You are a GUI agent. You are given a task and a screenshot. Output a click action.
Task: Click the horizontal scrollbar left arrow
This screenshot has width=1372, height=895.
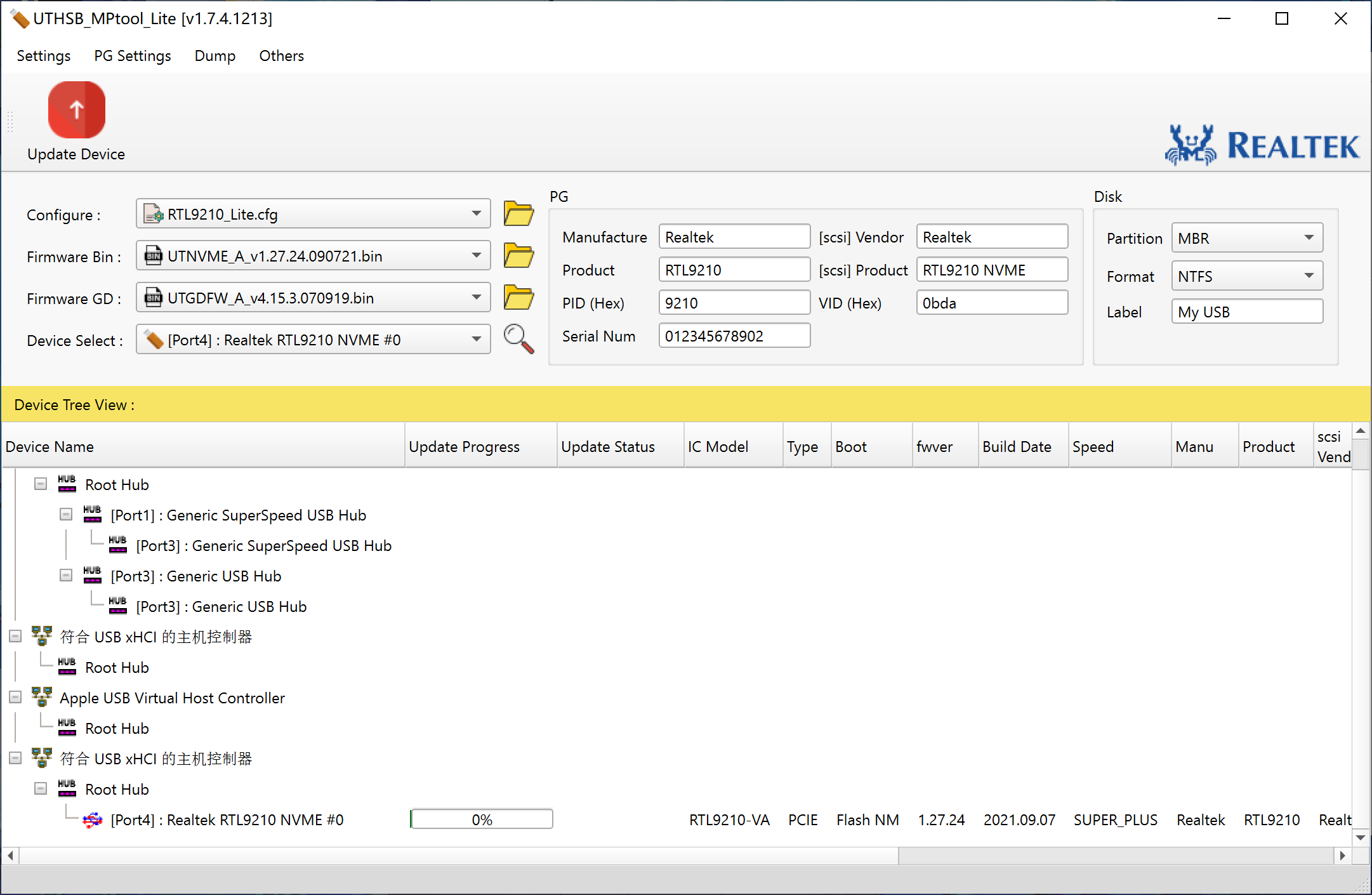(10, 856)
